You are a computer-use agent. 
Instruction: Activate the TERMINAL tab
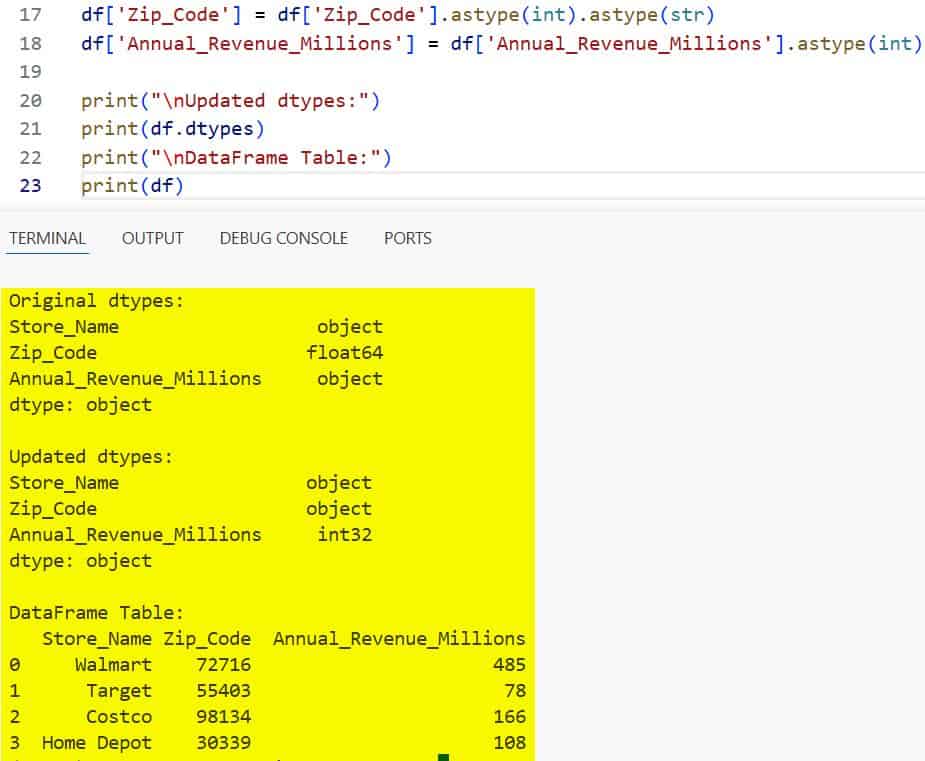coord(48,238)
